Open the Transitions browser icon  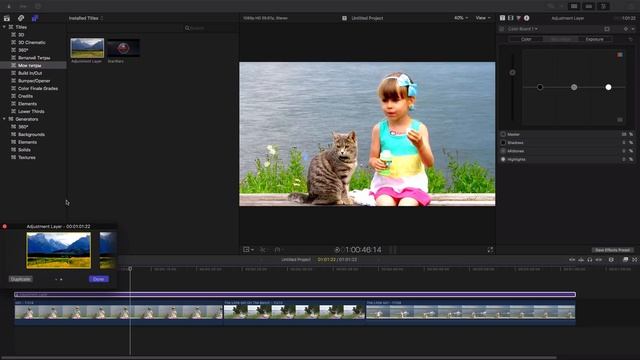pos(635,260)
